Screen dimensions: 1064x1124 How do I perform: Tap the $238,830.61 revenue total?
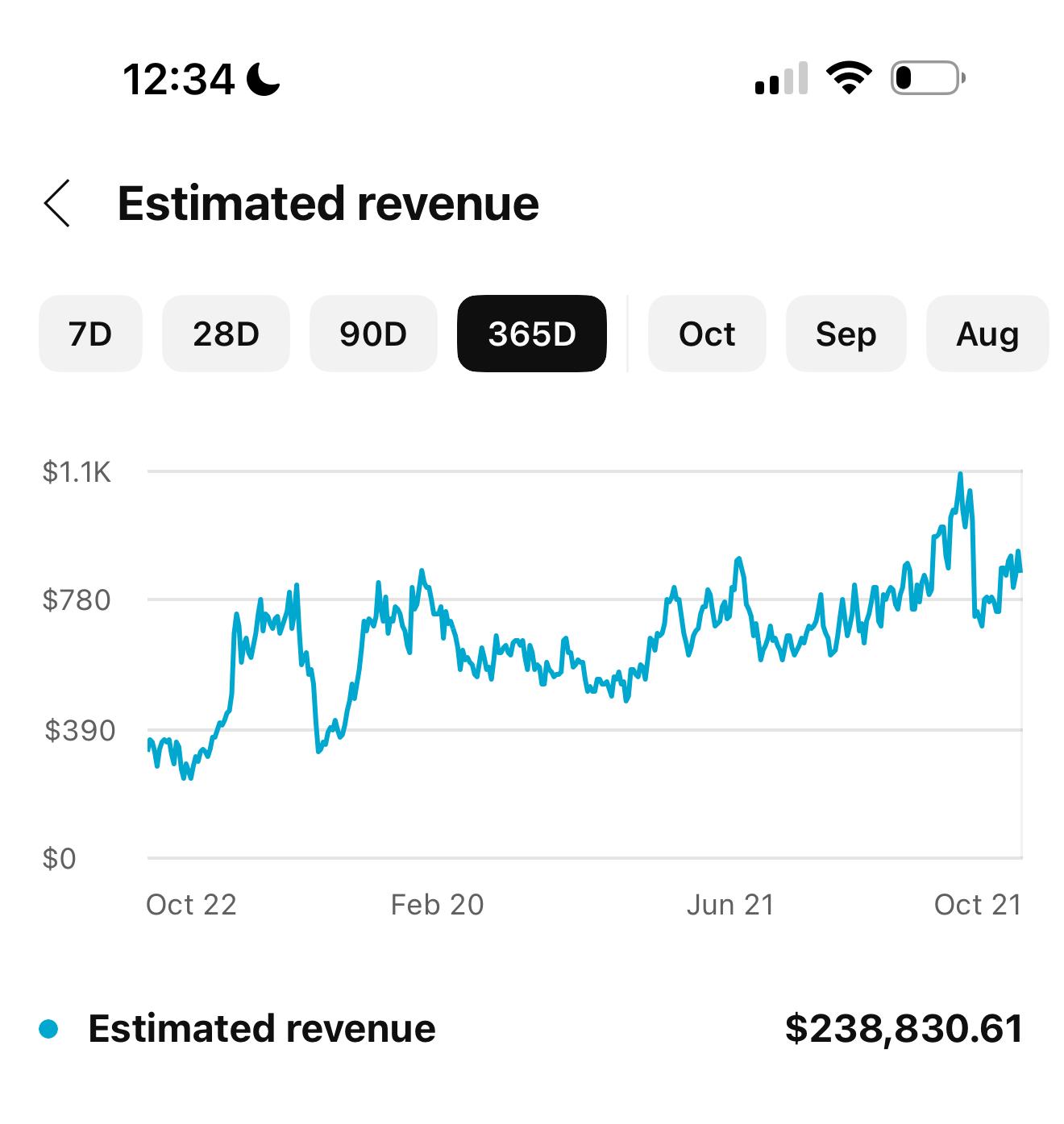coord(904,1029)
